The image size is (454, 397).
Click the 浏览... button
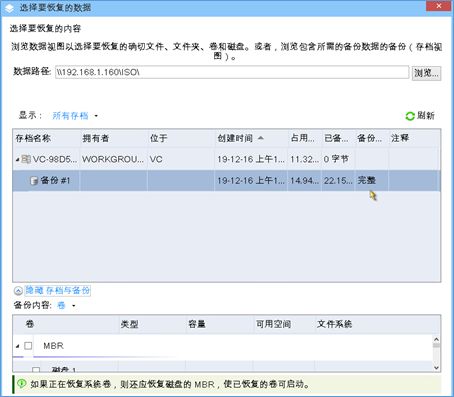pyautogui.click(x=426, y=73)
